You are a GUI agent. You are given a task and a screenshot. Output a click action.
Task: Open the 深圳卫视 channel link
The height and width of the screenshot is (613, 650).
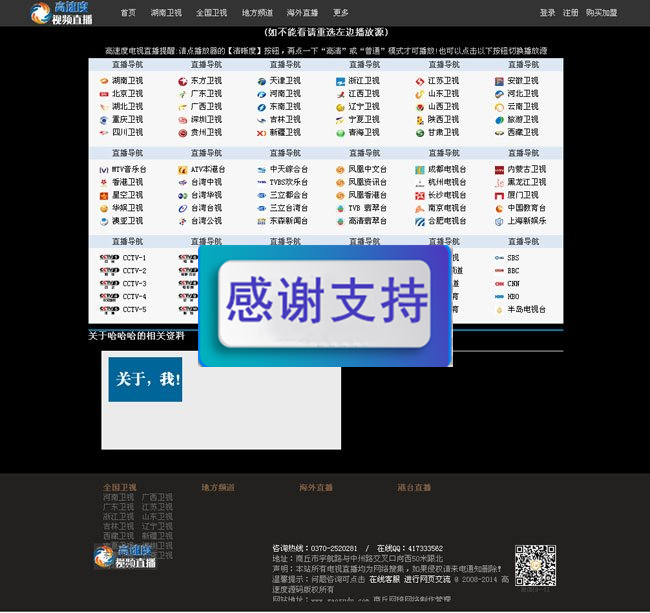pyautogui.click(x=206, y=120)
